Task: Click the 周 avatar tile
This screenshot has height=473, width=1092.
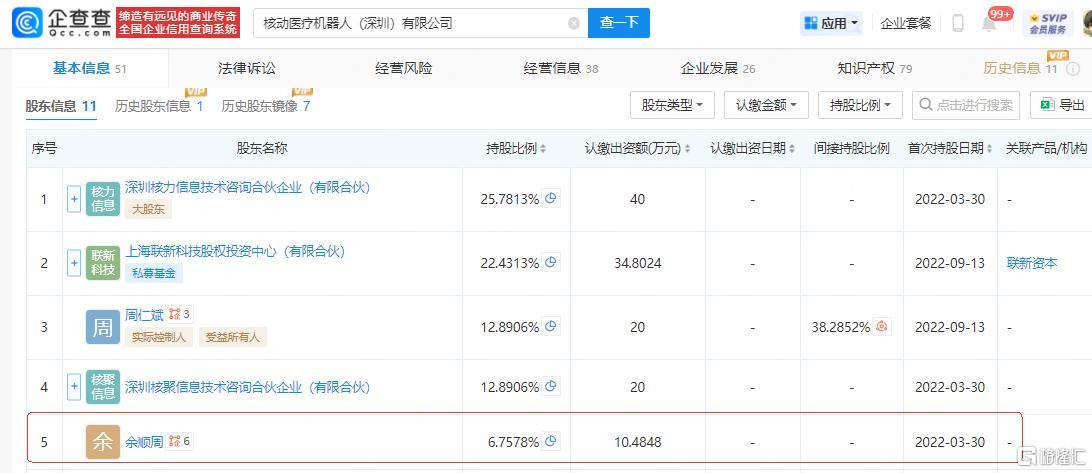Action: (x=103, y=327)
